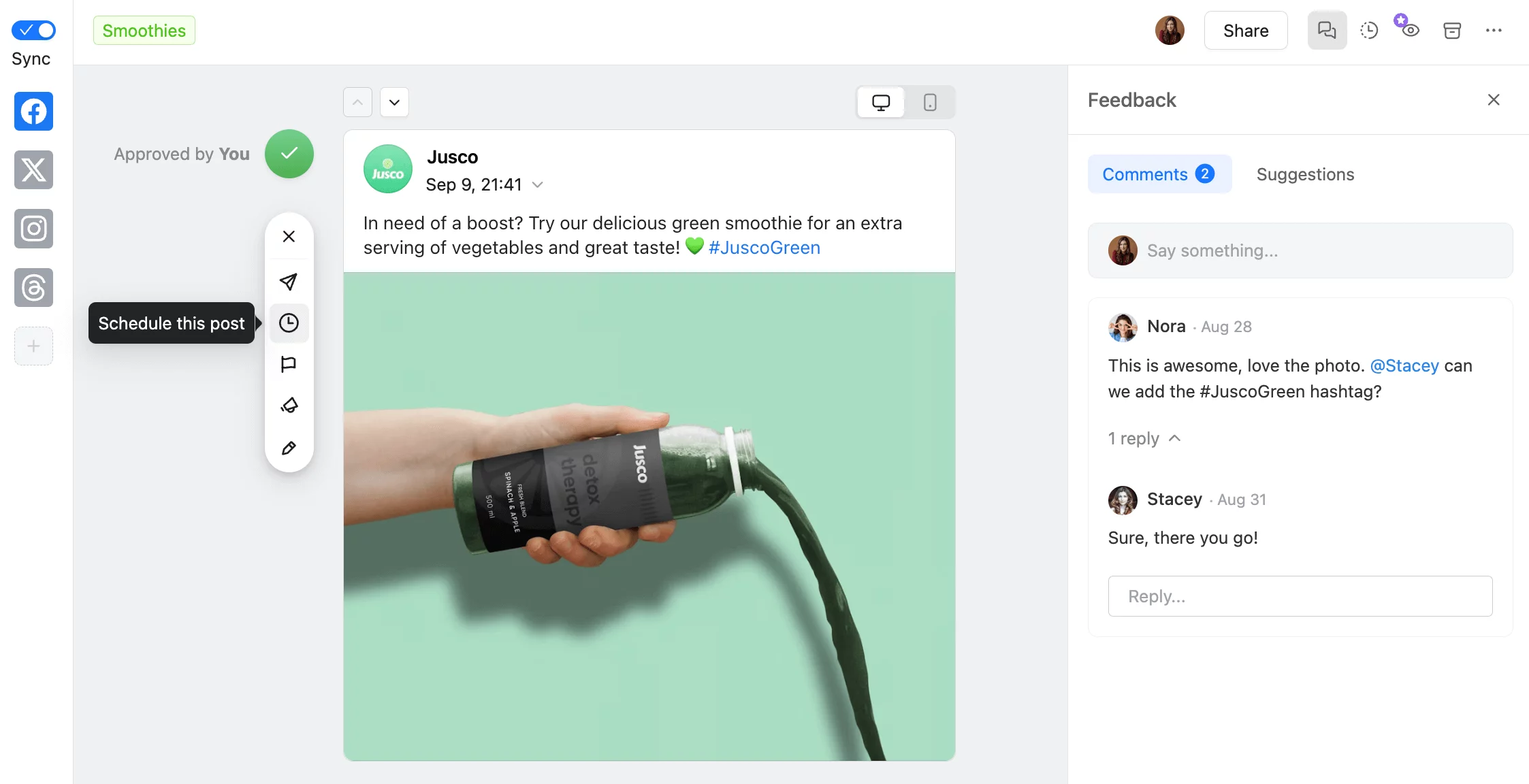The height and width of the screenshot is (784, 1529).
Task: Click the Flag/Report icon
Action: point(289,364)
